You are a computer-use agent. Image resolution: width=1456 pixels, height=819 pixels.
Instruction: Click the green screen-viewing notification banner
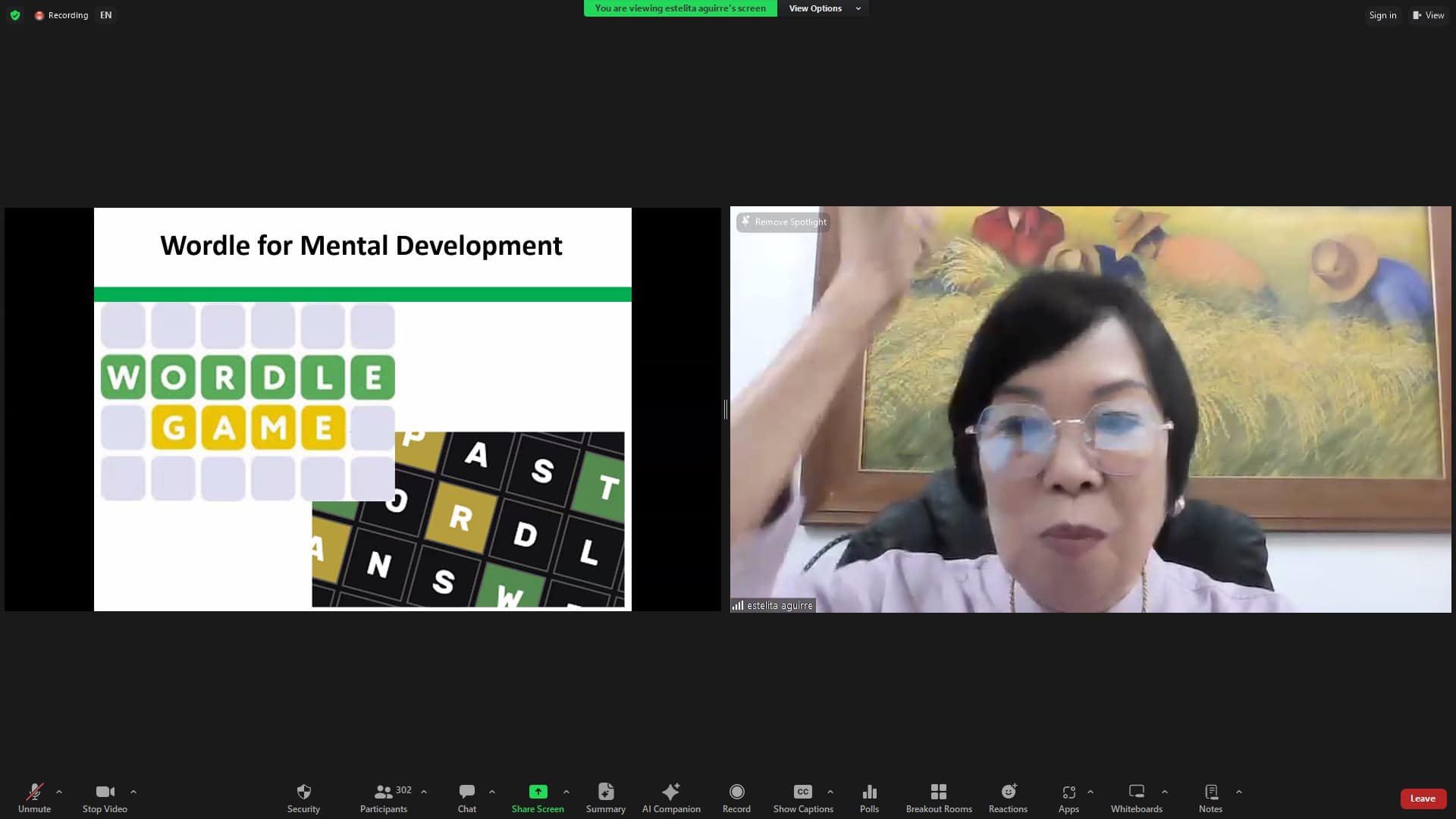[680, 8]
